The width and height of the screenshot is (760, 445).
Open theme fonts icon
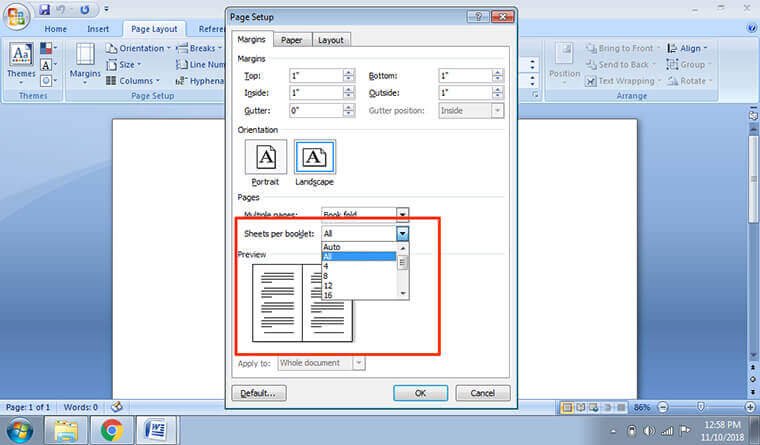(x=48, y=64)
